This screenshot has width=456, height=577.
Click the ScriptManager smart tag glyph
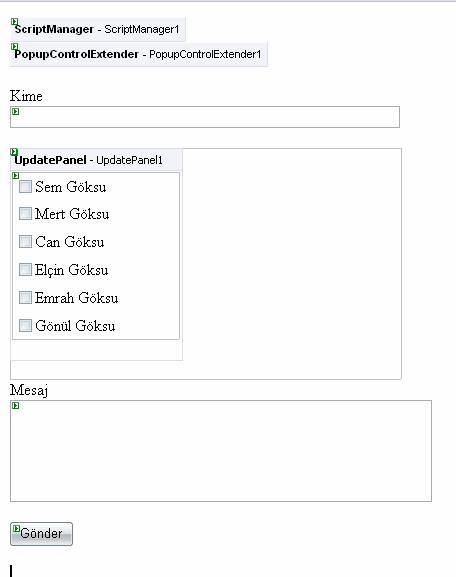(x=14, y=22)
